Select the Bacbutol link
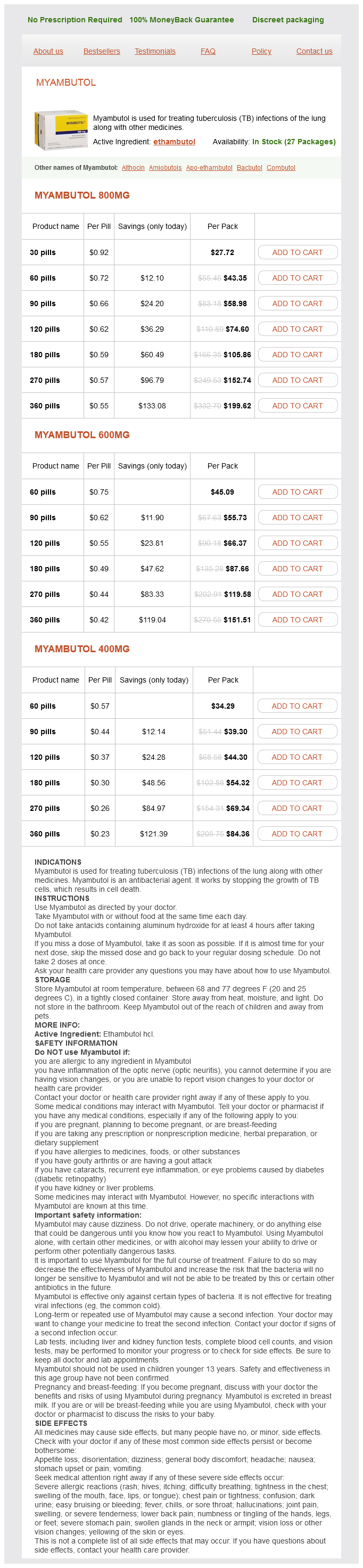The width and height of the screenshot is (363, 1568). 249,167
